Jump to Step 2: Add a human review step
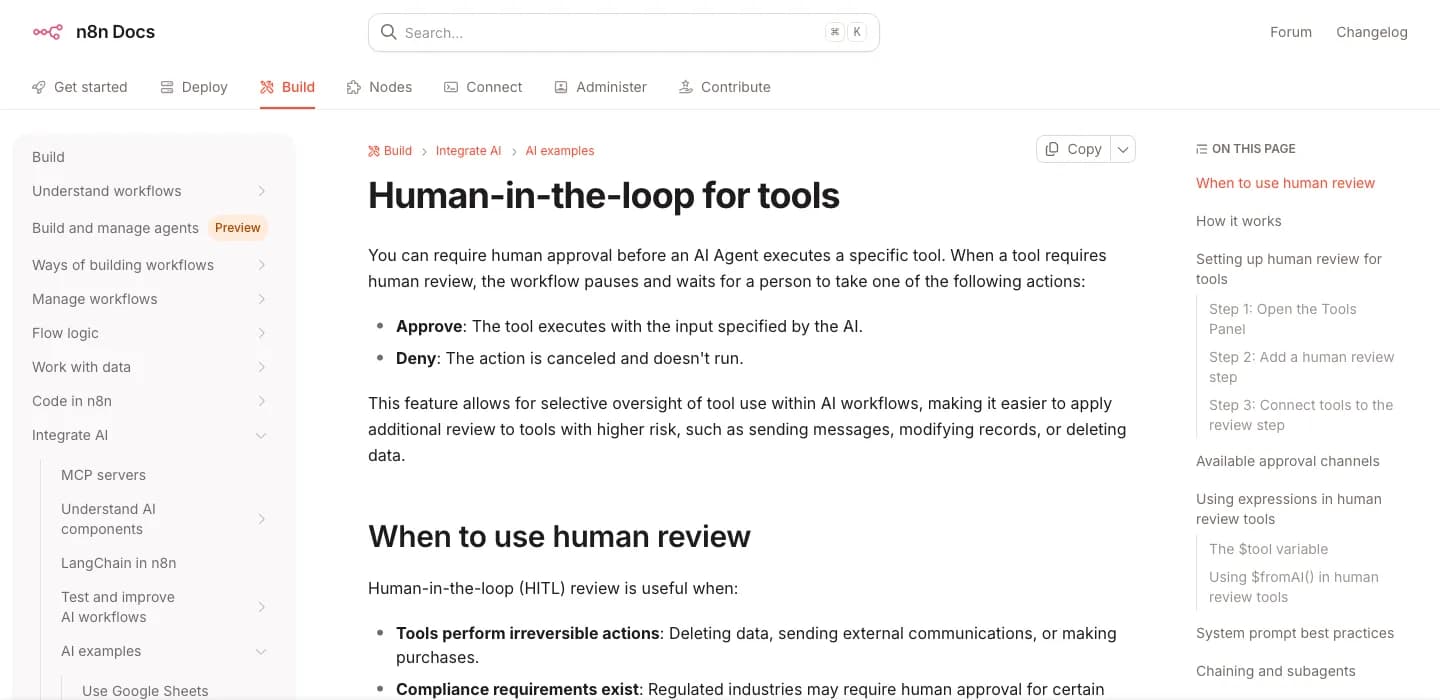This screenshot has height=700, width=1440. (1301, 367)
